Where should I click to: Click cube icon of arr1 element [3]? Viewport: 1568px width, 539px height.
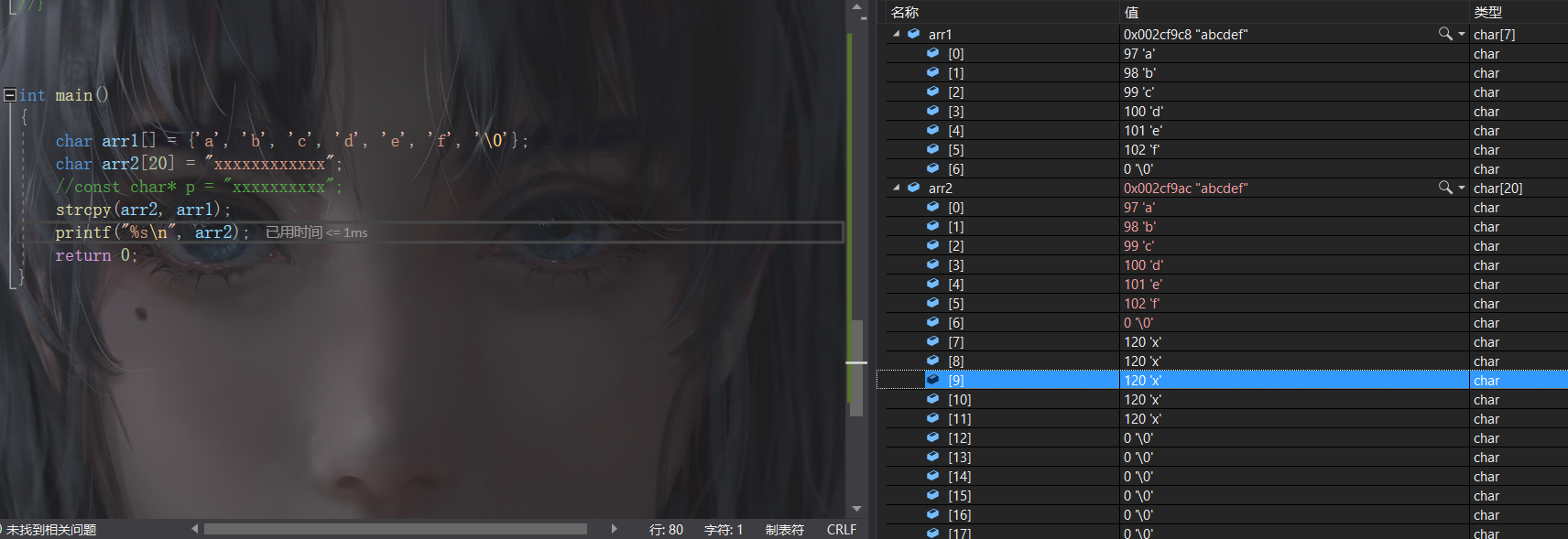(x=932, y=111)
